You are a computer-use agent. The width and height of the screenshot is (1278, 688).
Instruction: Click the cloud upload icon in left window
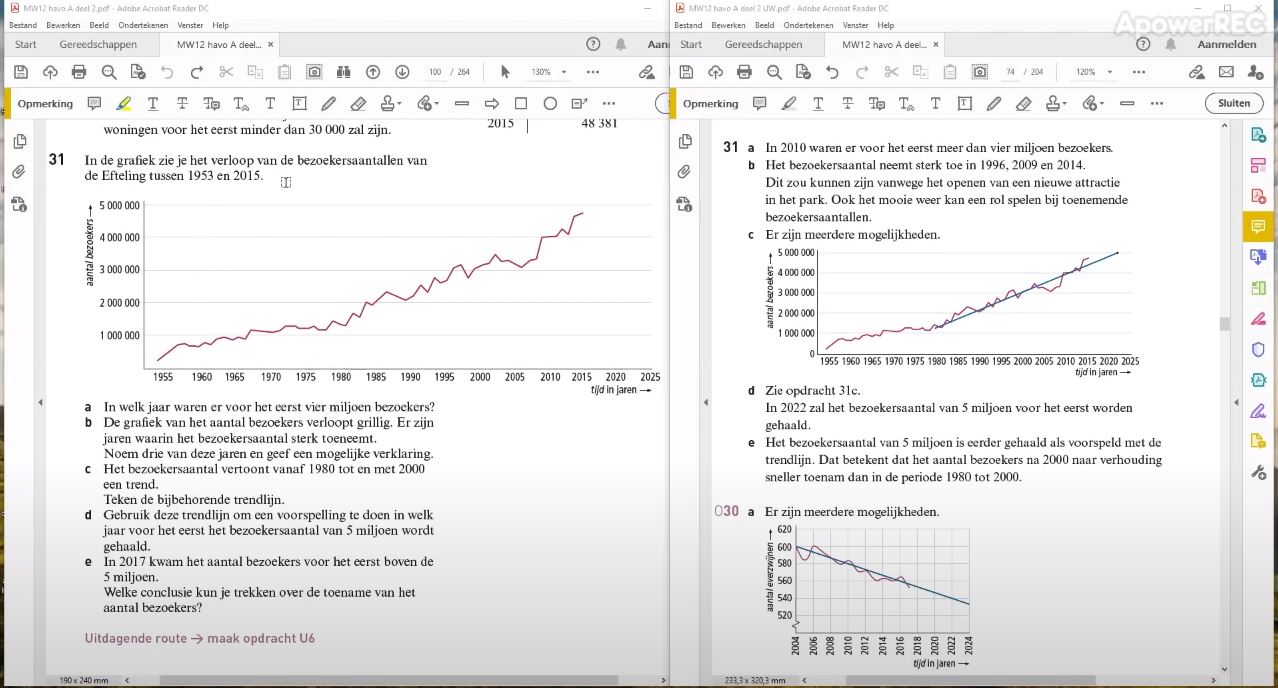coord(50,72)
